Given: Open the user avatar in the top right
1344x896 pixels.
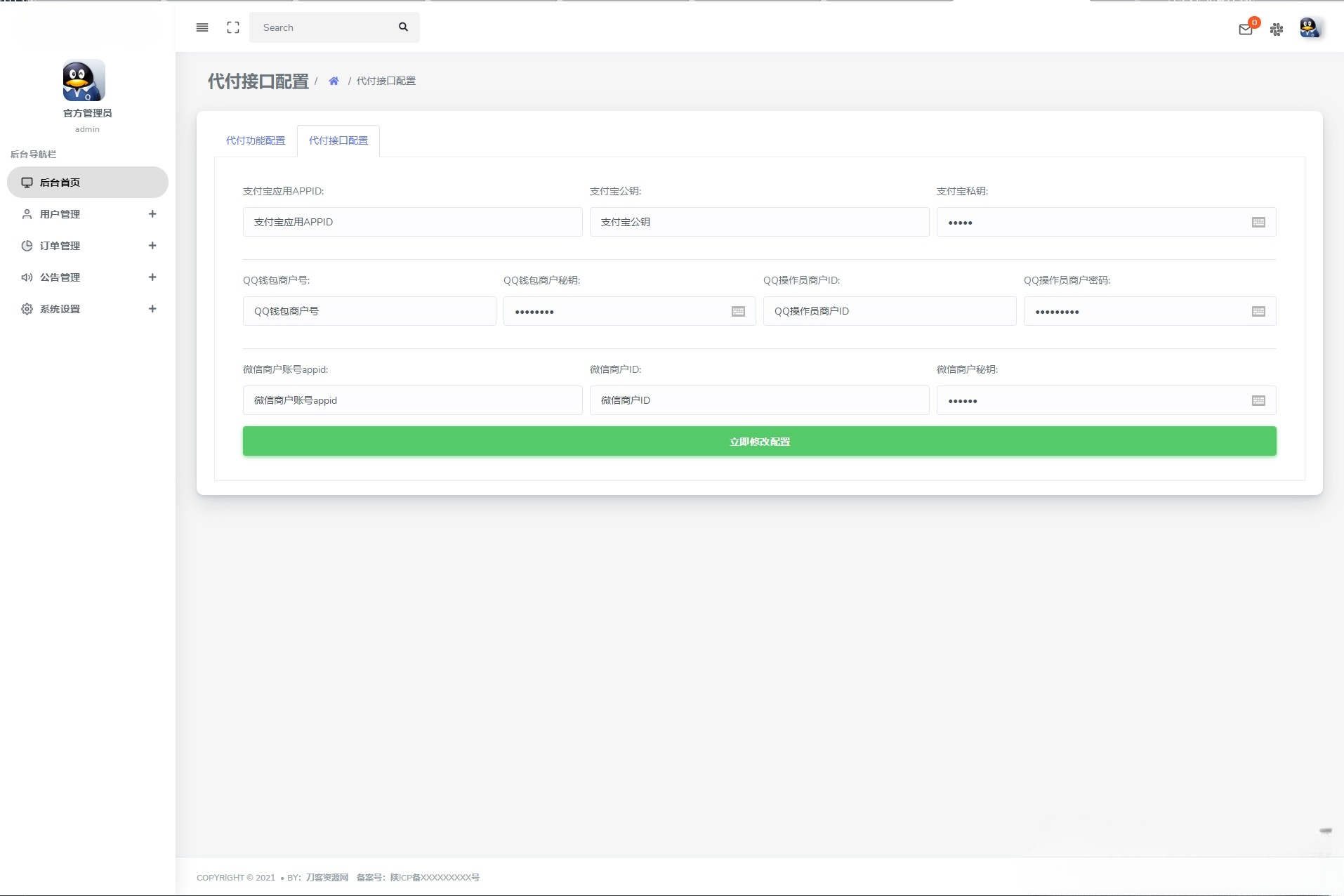Looking at the screenshot, I should (x=1309, y=28).
